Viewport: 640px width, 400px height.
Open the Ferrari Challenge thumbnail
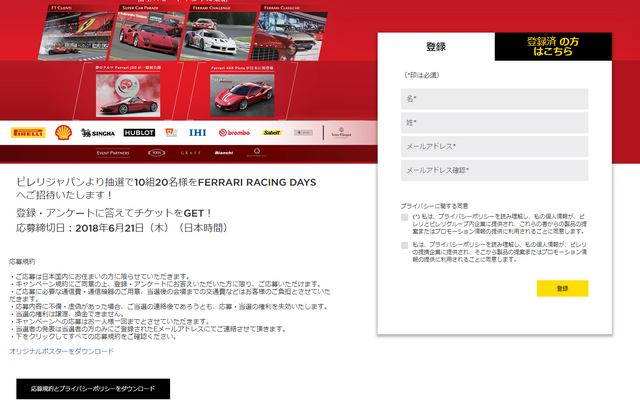[218, 36]
